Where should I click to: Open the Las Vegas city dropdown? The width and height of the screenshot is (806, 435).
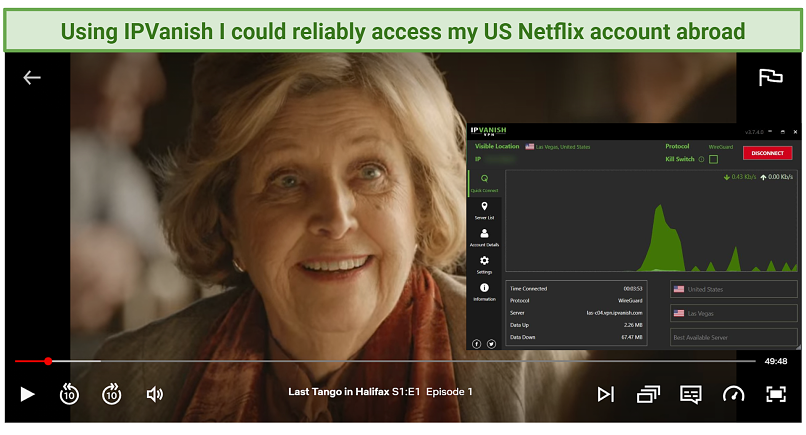point(734,313)
